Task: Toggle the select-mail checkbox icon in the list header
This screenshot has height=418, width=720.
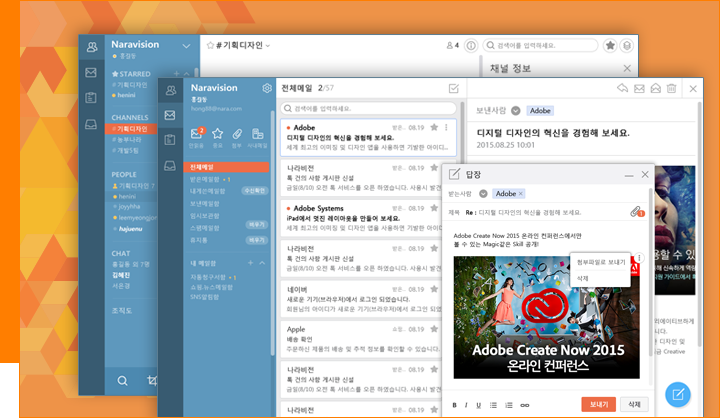Action: point(454,88)
